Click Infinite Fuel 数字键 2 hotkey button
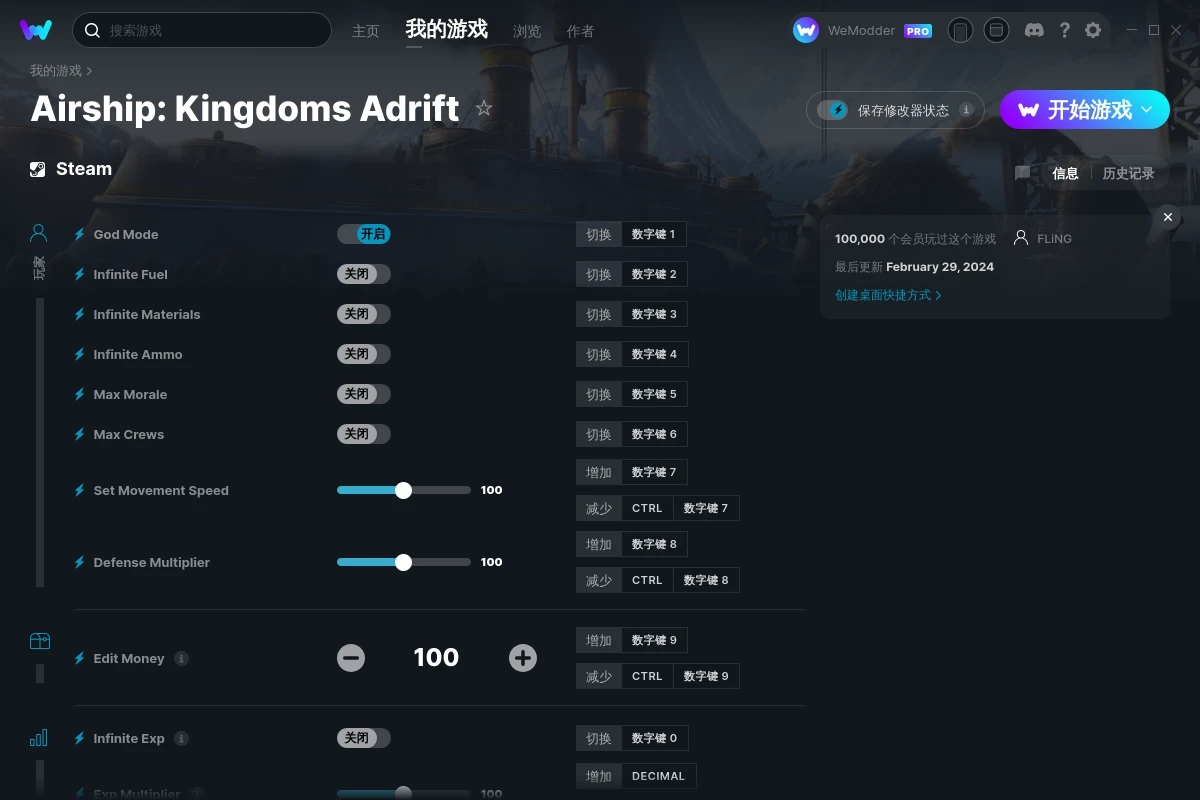This screenshot has height=800, width=1200. (x=654, y=274)
